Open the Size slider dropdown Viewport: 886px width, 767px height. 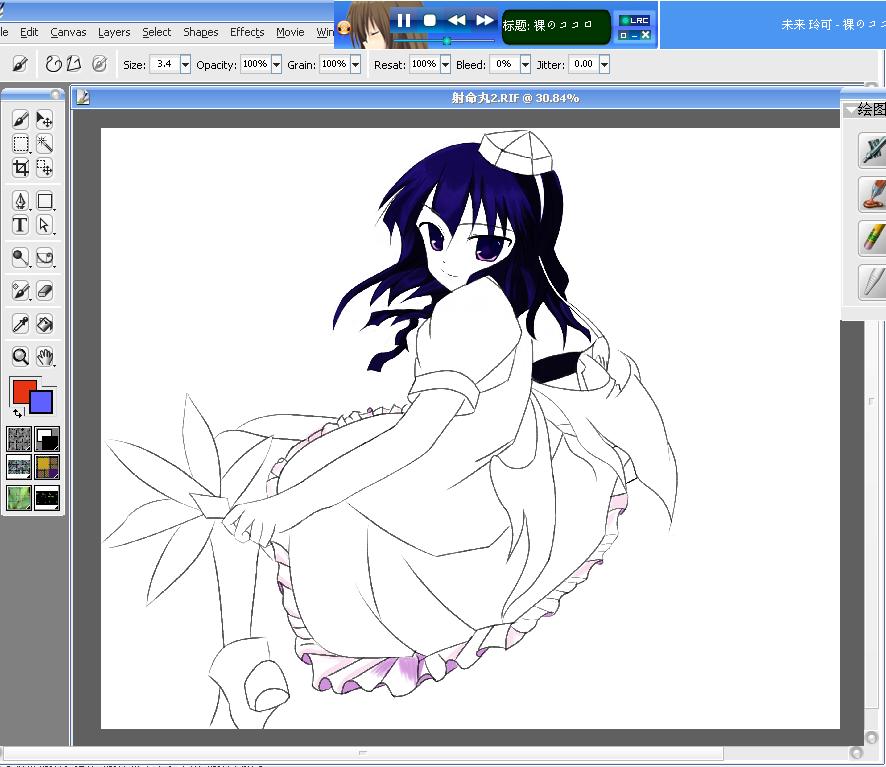click(x=185, y=64)
